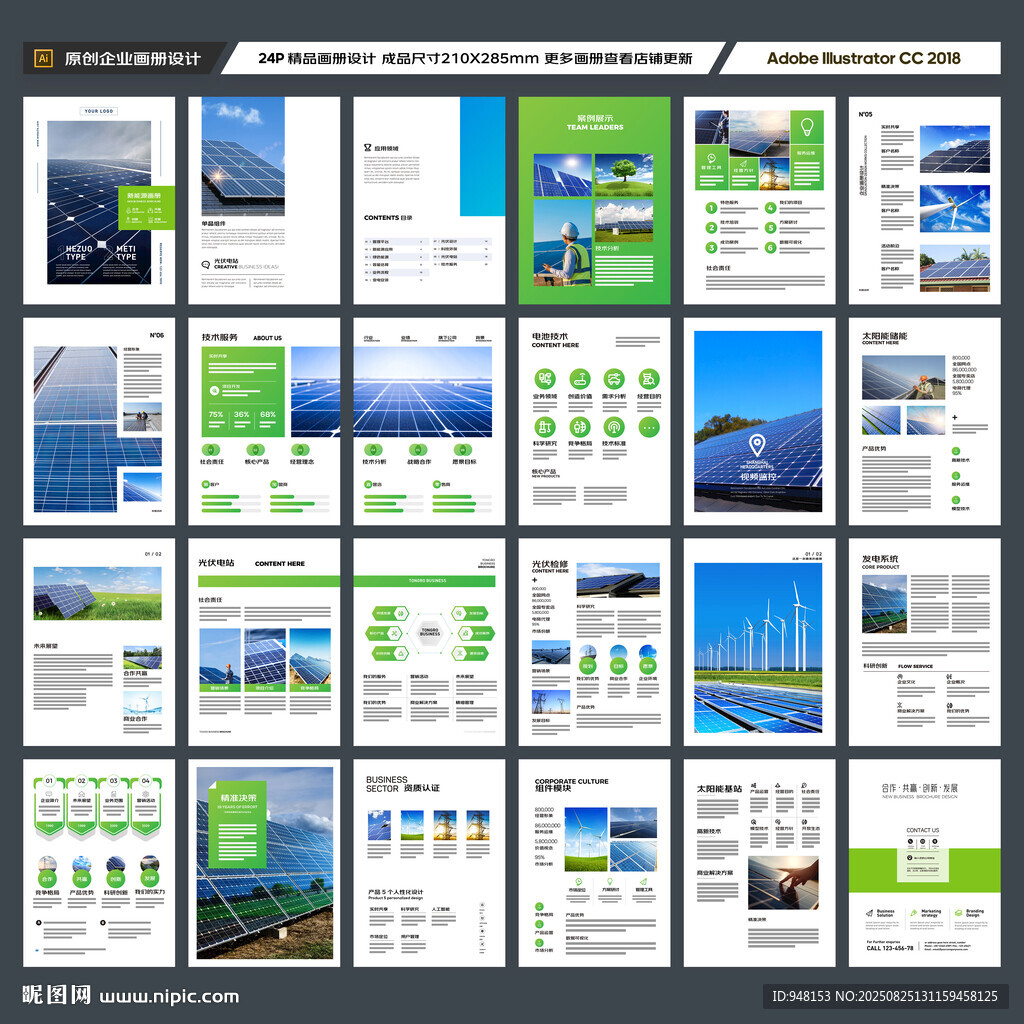Click the 需求分析 green circle icon

[614, 379]
